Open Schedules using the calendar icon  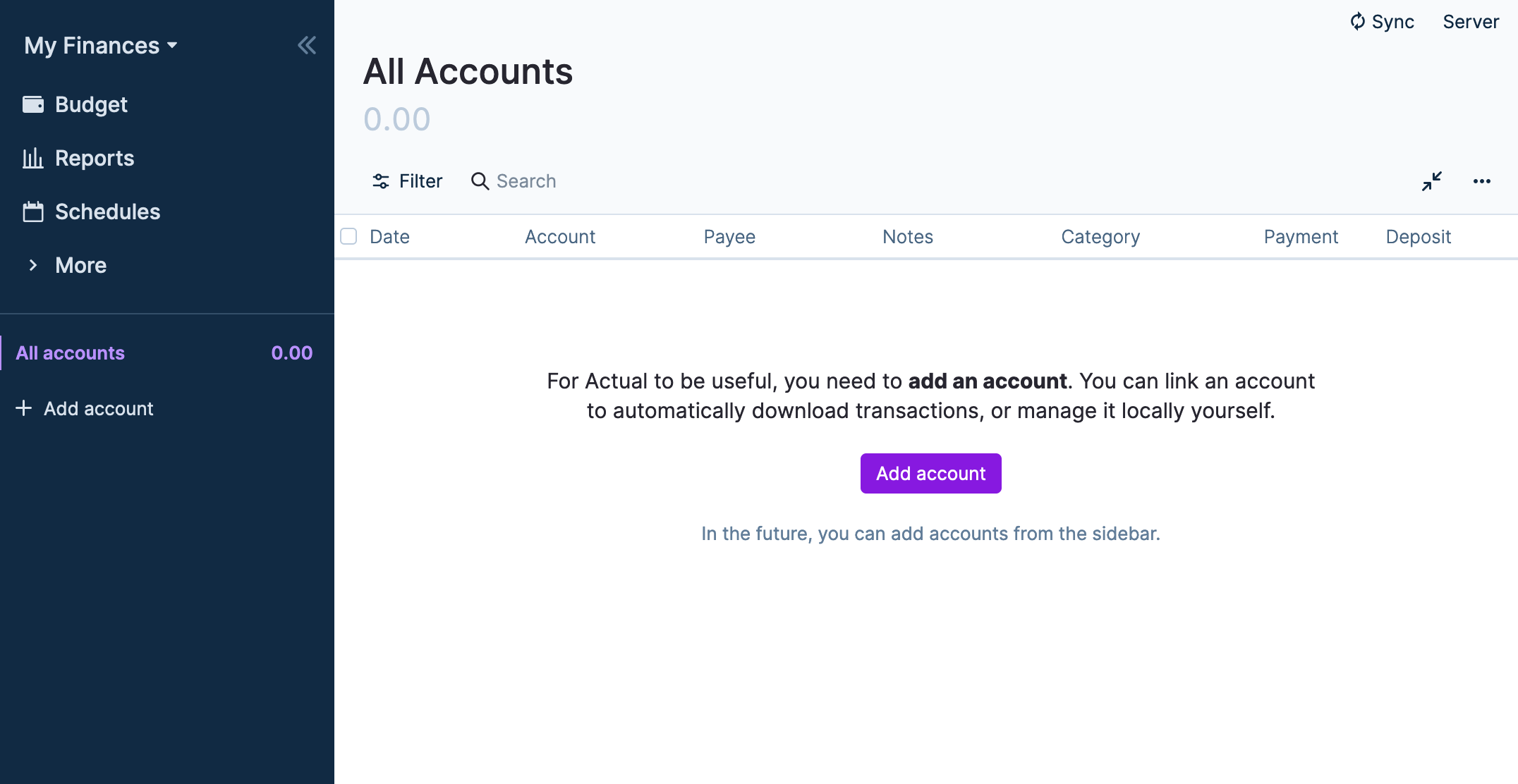click(32, 212)
